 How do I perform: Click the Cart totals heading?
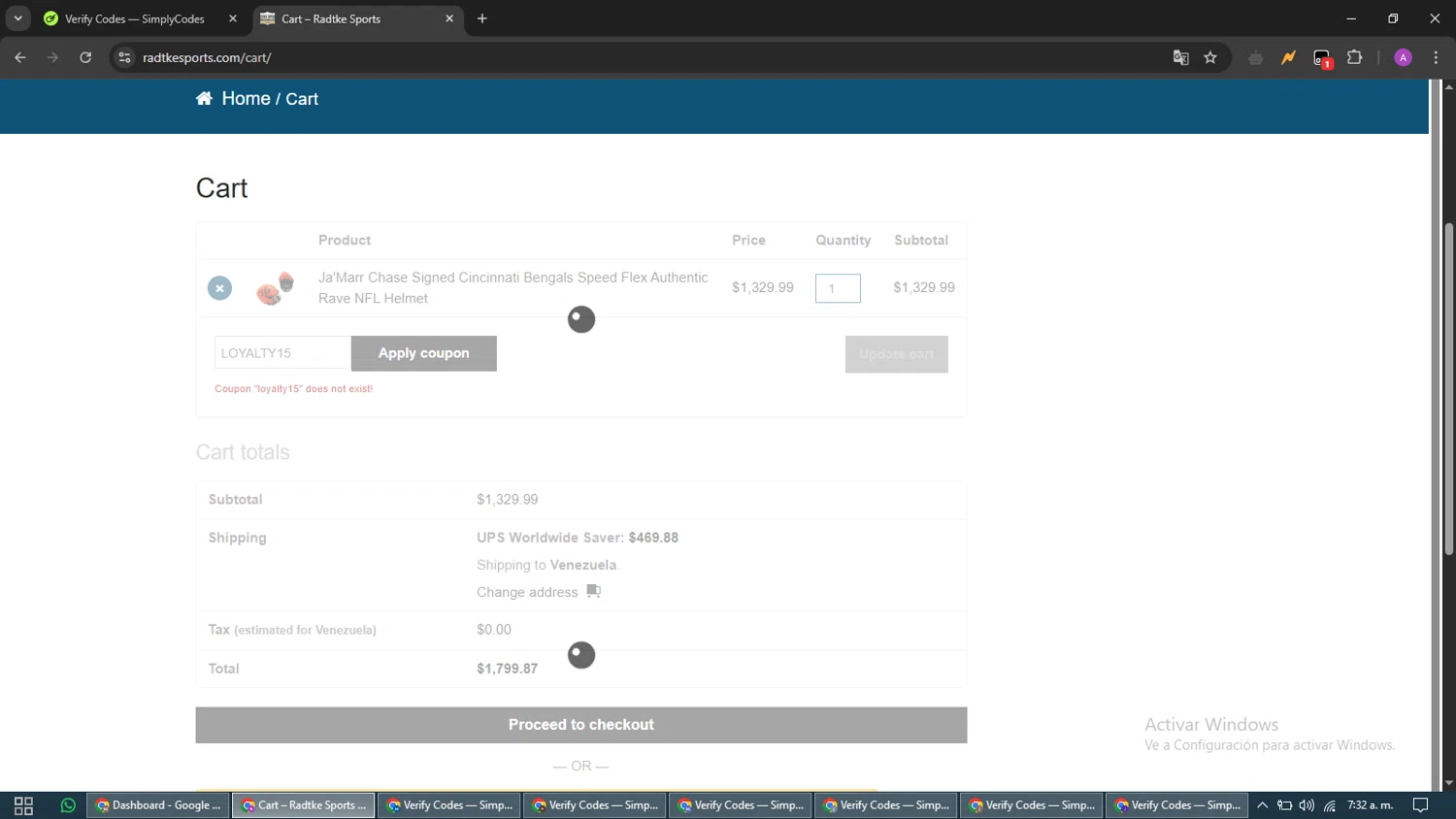[x=243, y=452]
